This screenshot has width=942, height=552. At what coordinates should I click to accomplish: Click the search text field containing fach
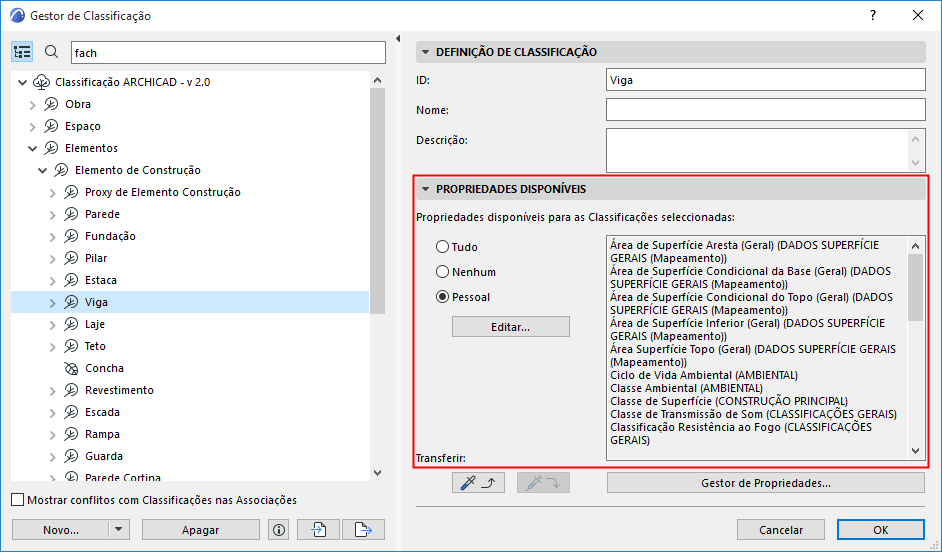click(228, 53)
